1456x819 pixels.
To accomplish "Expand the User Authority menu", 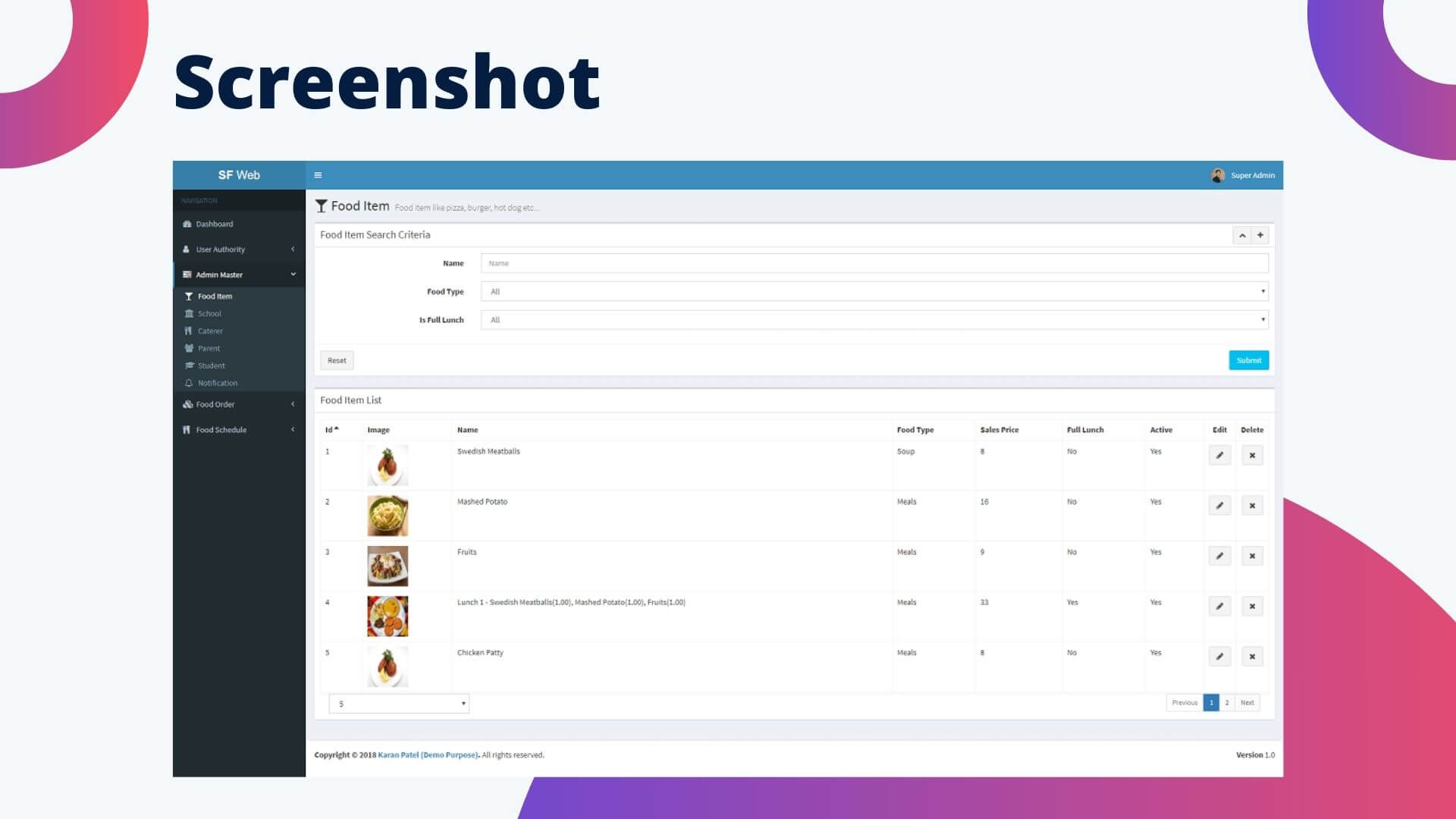I will click(239, 249).
